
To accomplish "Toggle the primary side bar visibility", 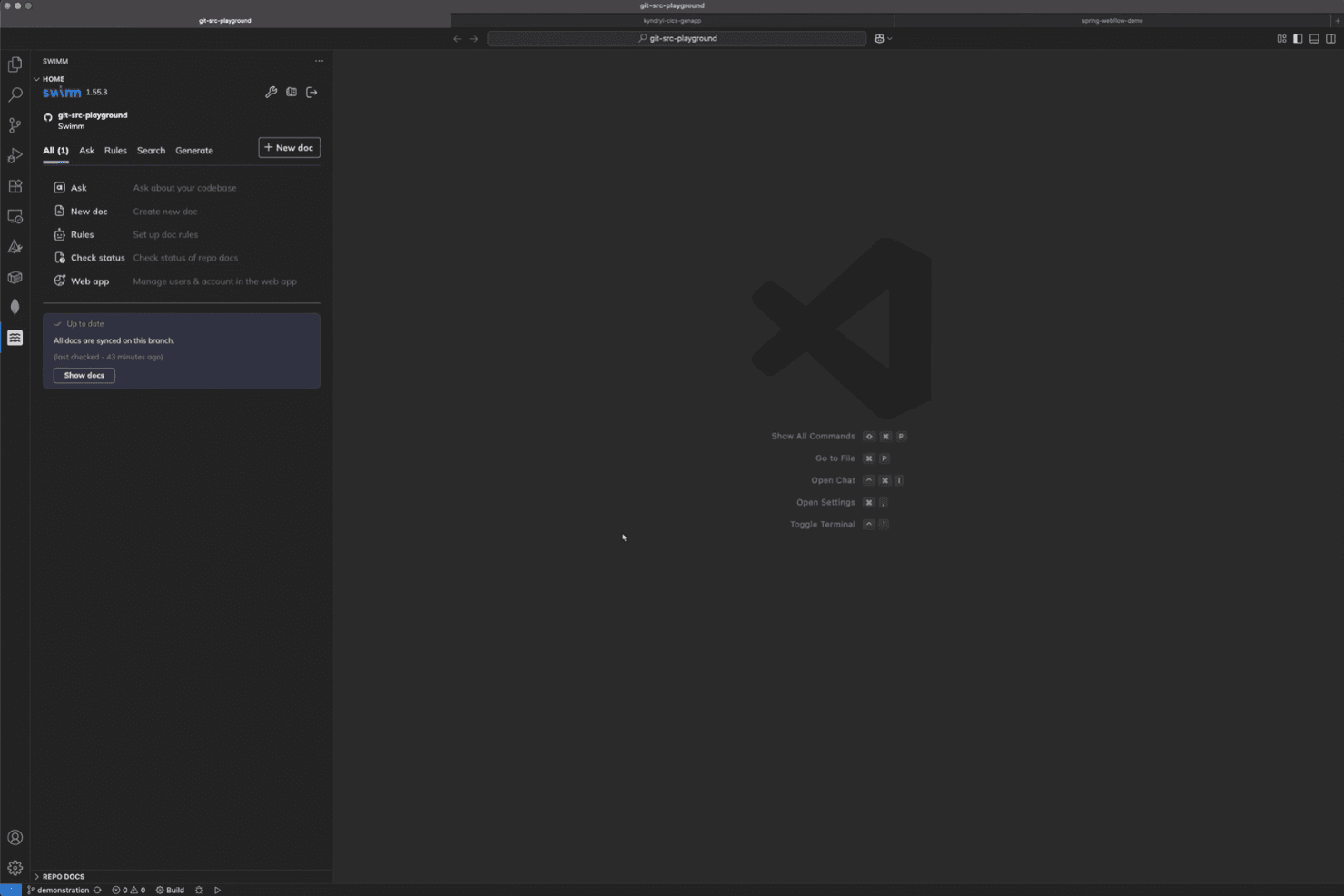I will pos(1298,38).
